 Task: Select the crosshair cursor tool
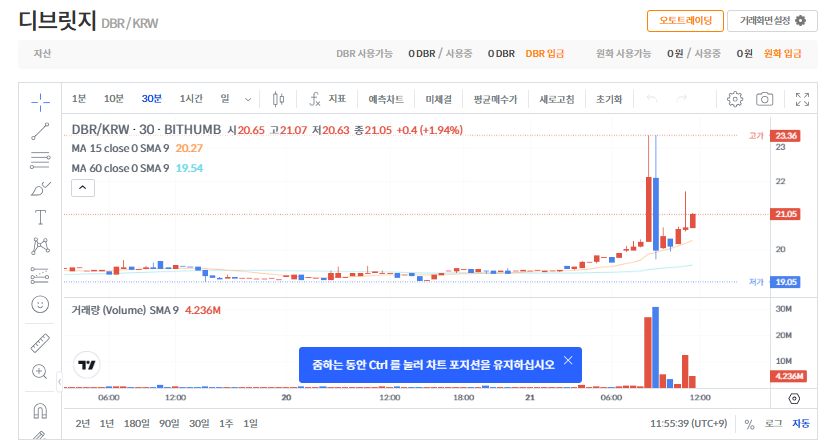point(40,102)
